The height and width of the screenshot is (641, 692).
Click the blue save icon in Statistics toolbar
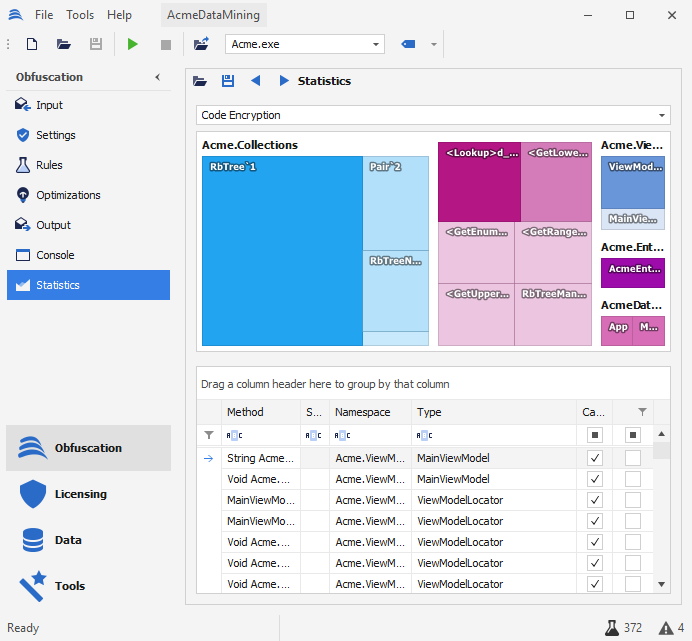click(228, 81)
